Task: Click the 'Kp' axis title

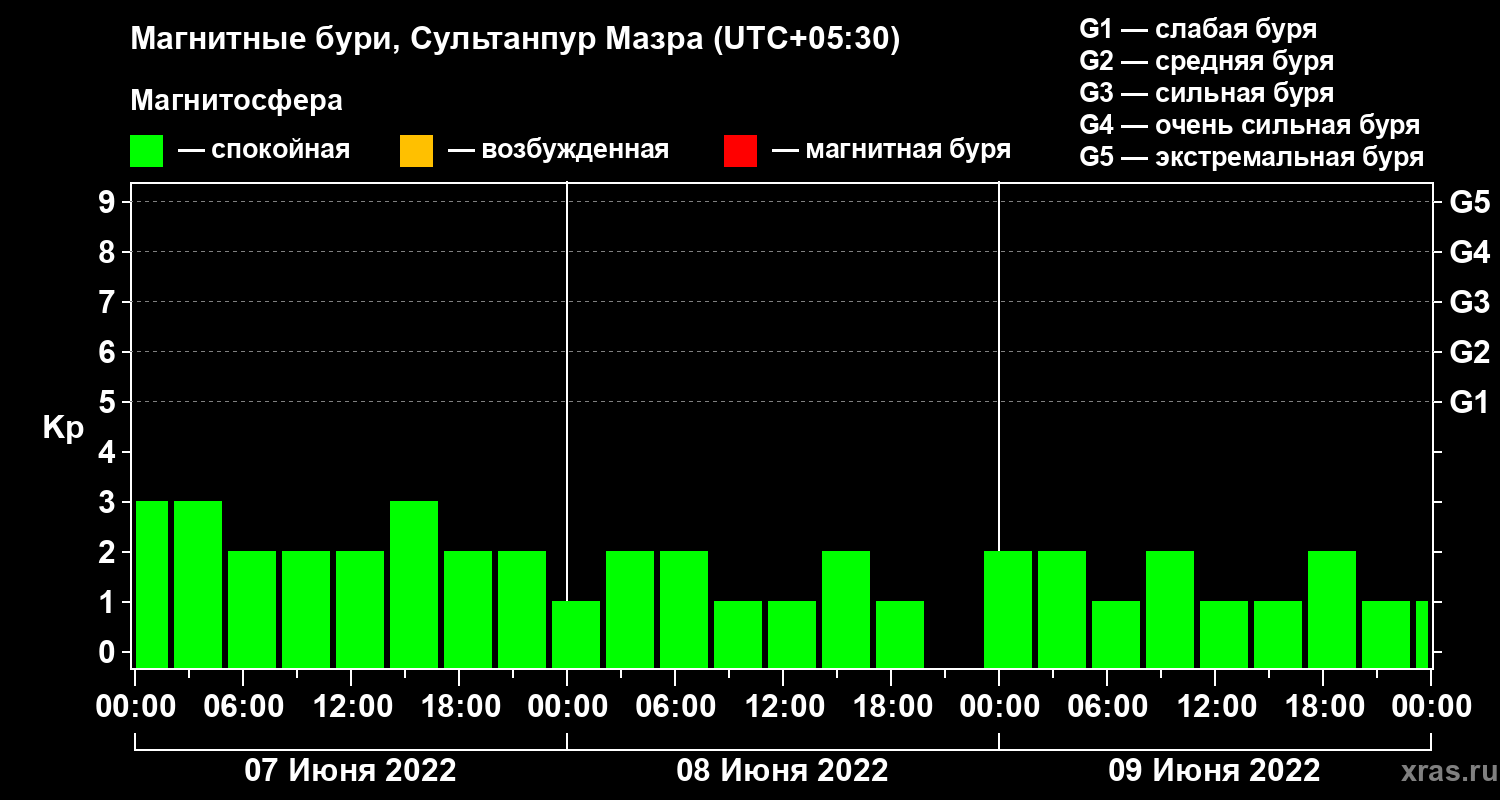Action: (63, 427)
